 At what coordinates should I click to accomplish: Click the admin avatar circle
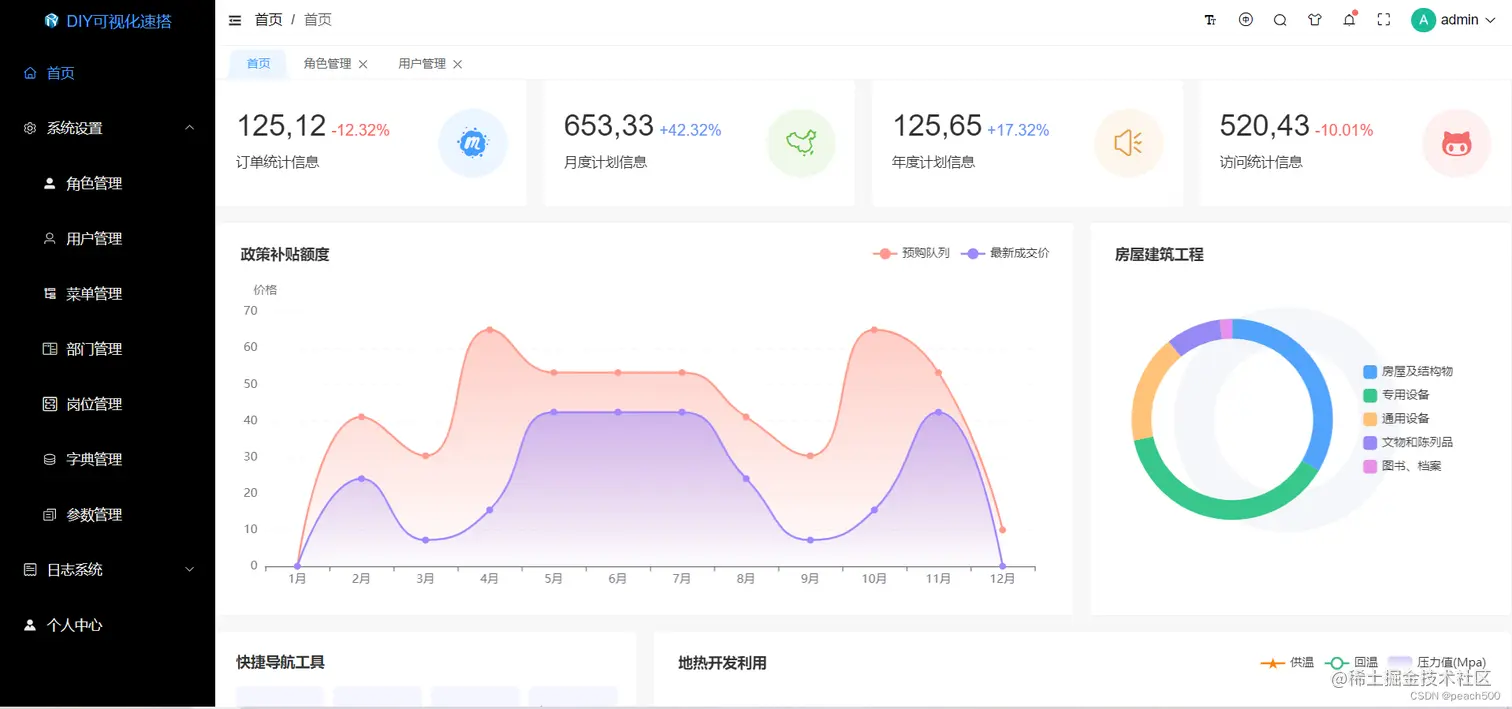1423,20
